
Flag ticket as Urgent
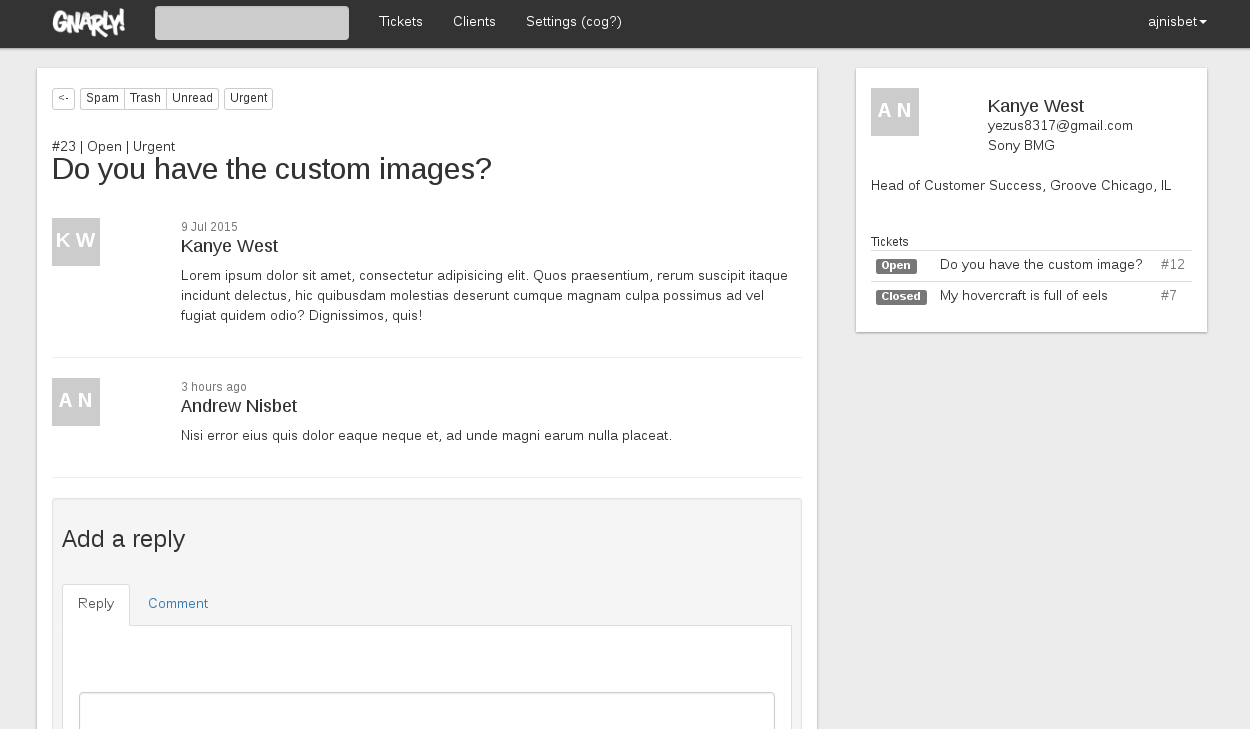pos(248,98)
